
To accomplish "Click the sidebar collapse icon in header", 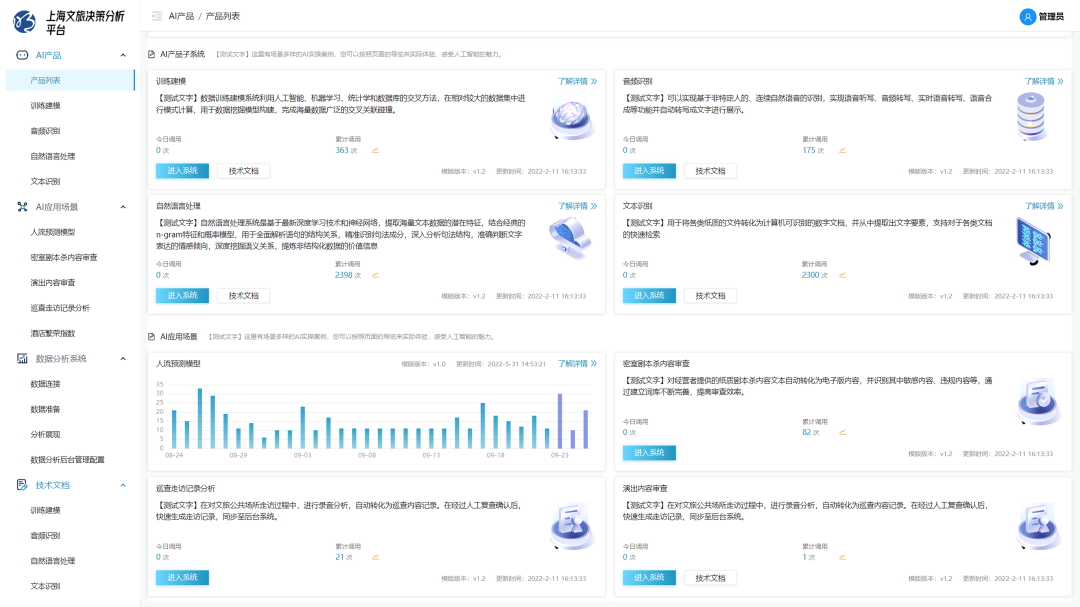I will coord(157,16).
